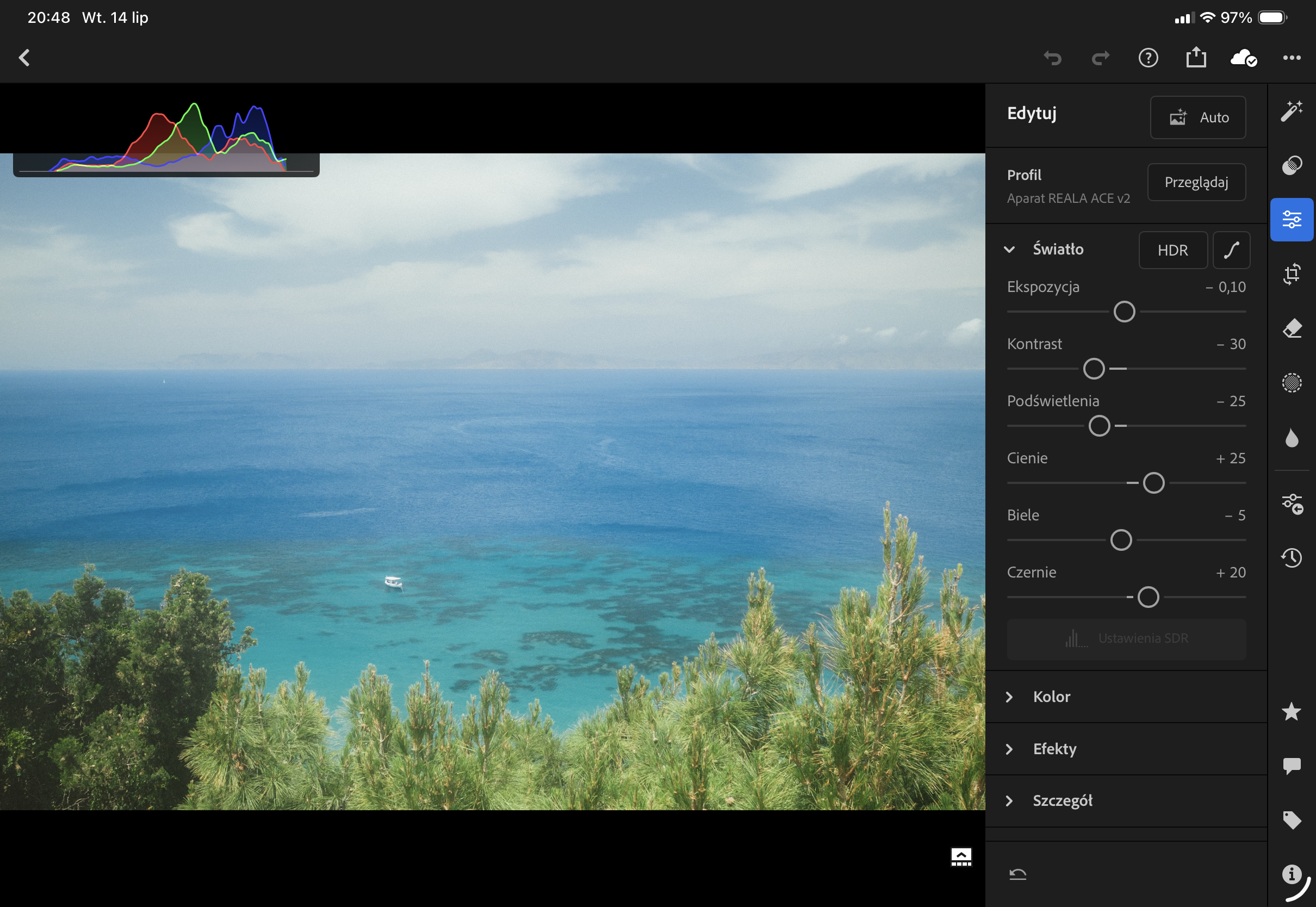This screenshot has width=1316, height=907.
Task: Undo the last edit
Action: point(1052,58)
